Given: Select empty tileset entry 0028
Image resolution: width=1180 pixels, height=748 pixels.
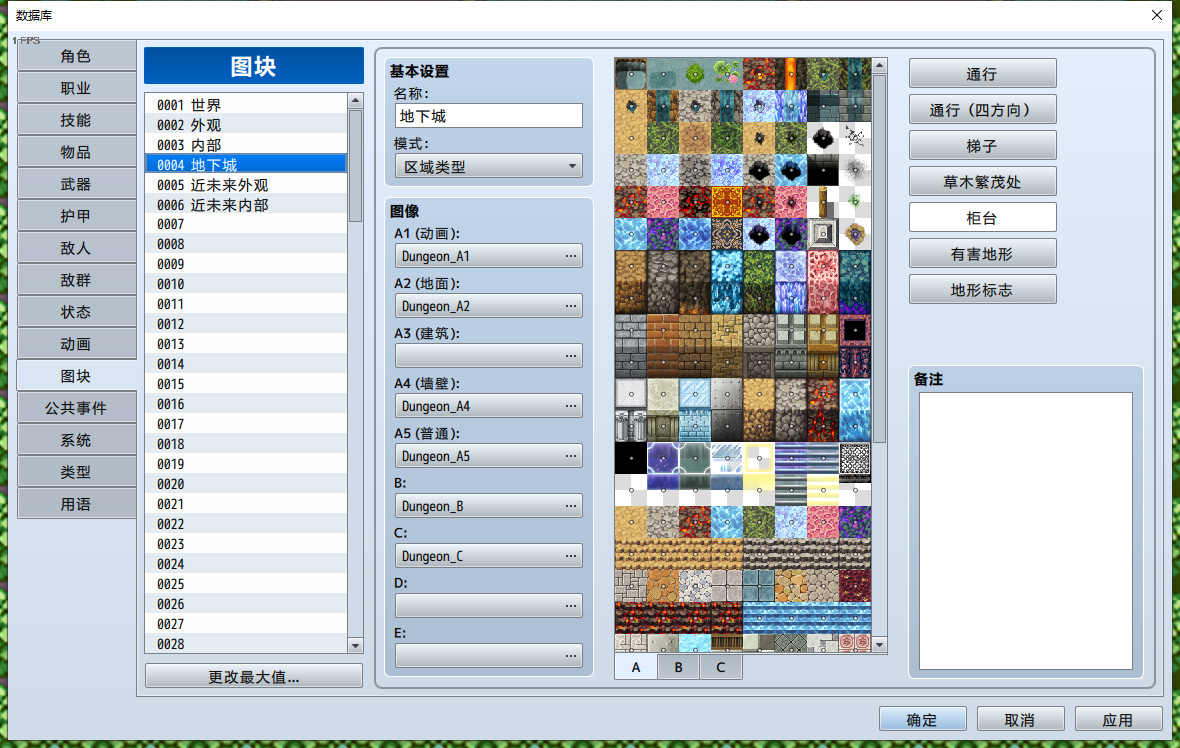Looking at the screenshot, I should point(245,644).
